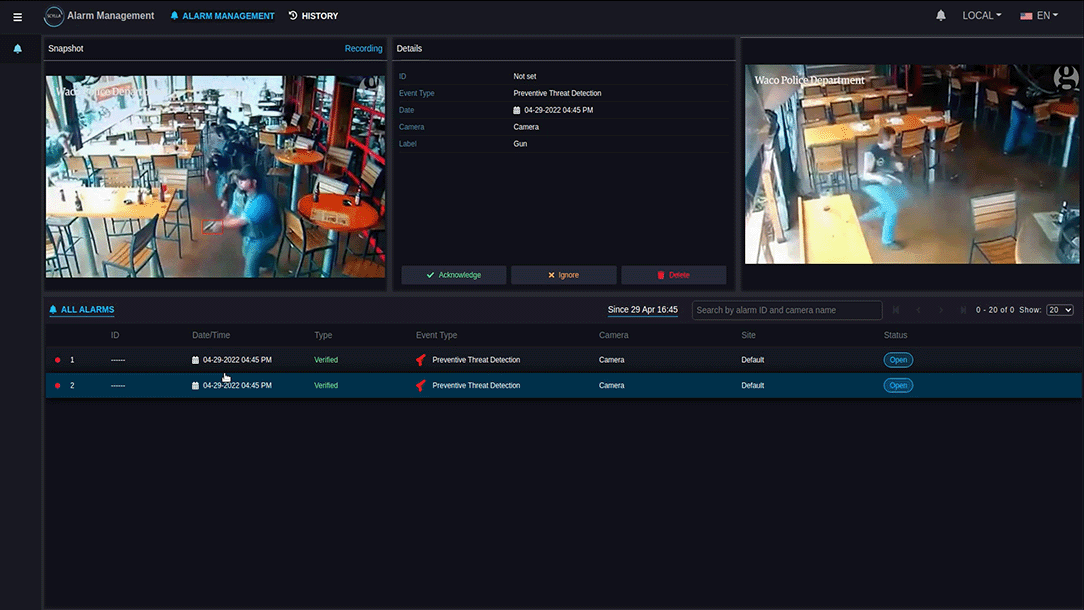The height and width of the screenshot is (610, 1084).
Task: Acknowledge the selected alarm
Action: [x=454, y=275]
